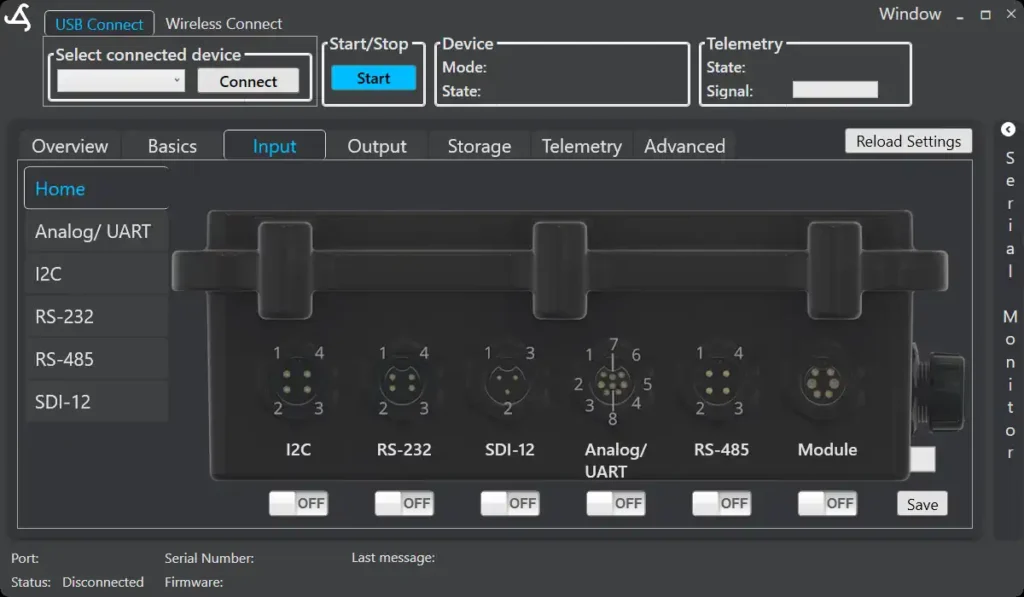Click the Telemetry State label
Image resolution: width=1024 pixels, height=597 pixels.
[x=726, y=67]
